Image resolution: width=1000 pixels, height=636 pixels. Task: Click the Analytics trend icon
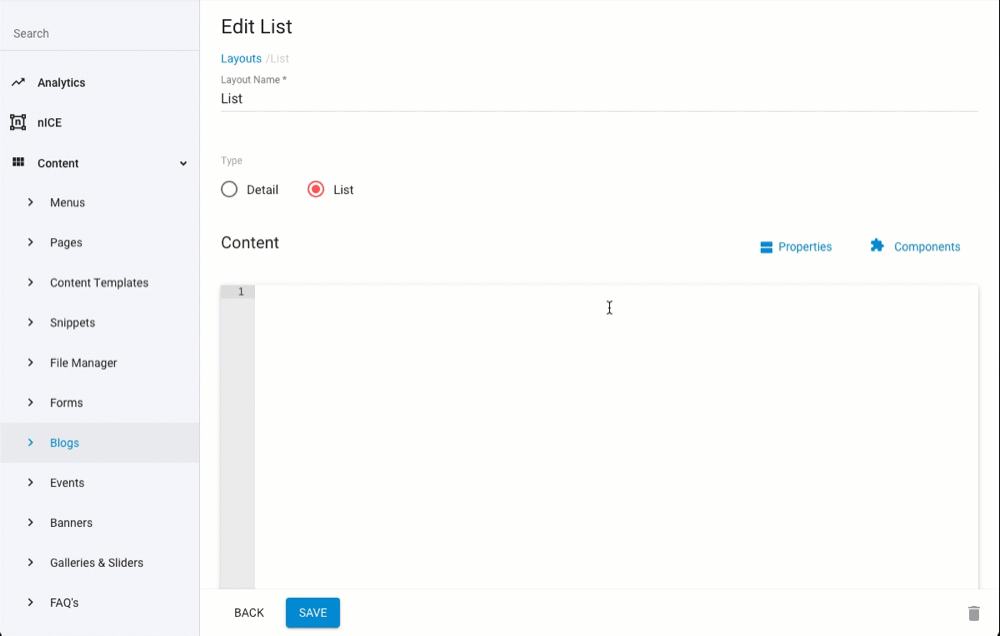(18, 82)
